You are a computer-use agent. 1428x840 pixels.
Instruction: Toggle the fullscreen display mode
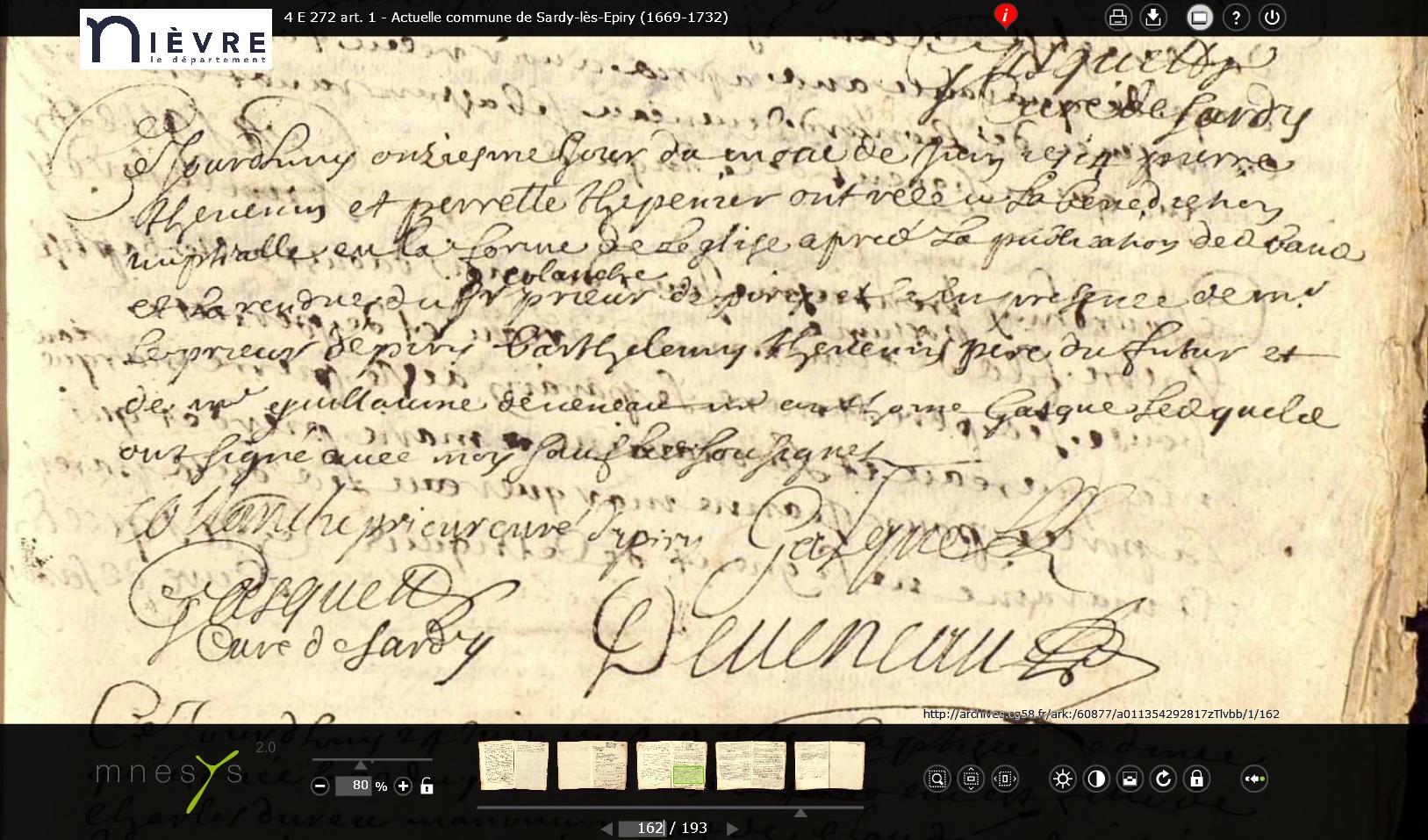(1199, 18)
